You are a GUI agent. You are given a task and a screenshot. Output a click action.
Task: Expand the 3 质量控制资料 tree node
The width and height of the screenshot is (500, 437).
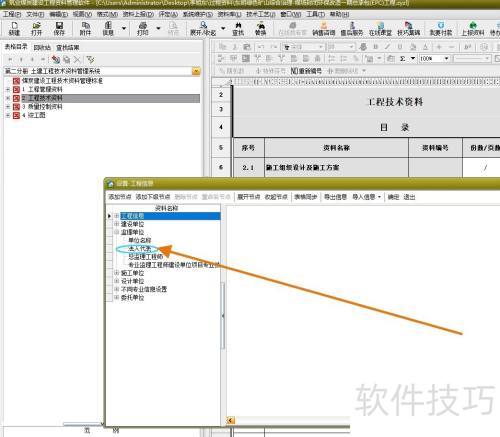pos(8,107)
